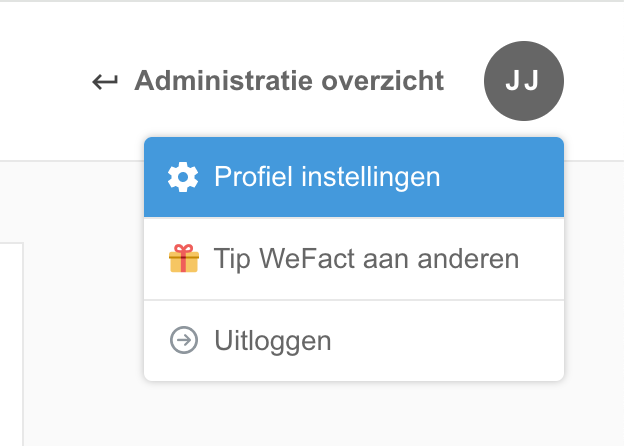Open Profiel instellingen from the menu

326,177
